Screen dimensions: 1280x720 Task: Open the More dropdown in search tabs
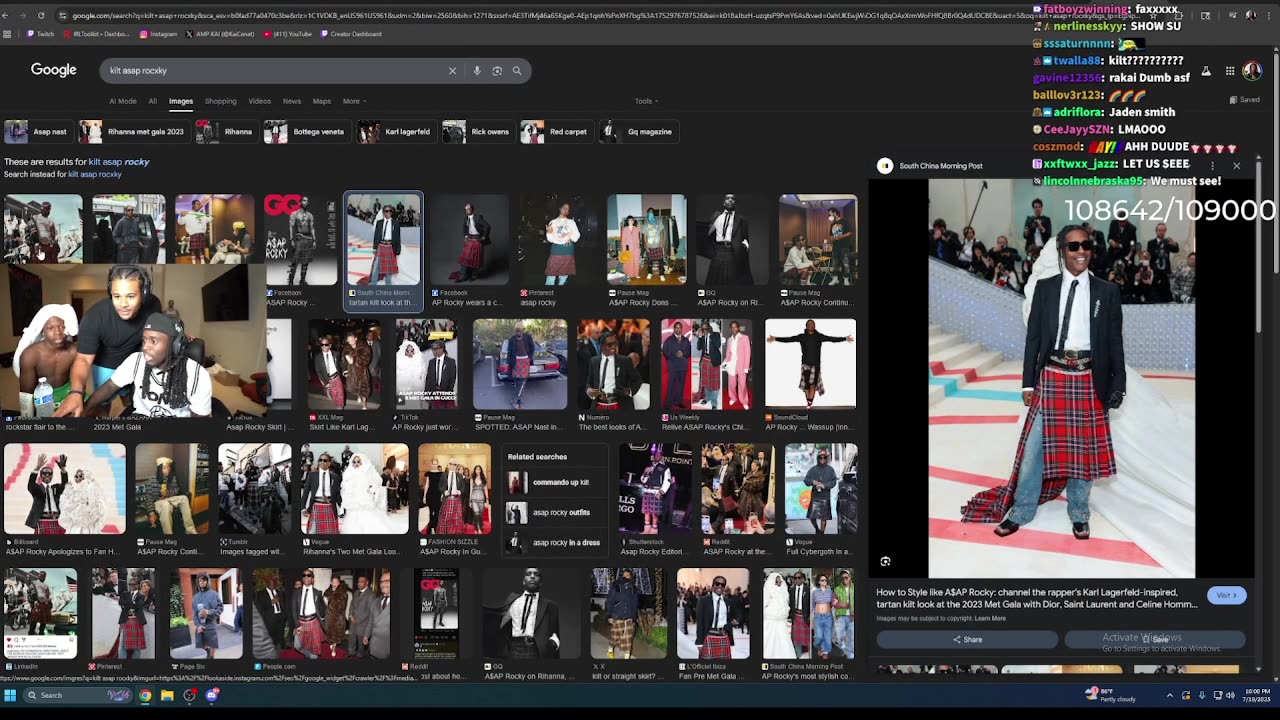[x=354, y=101]
